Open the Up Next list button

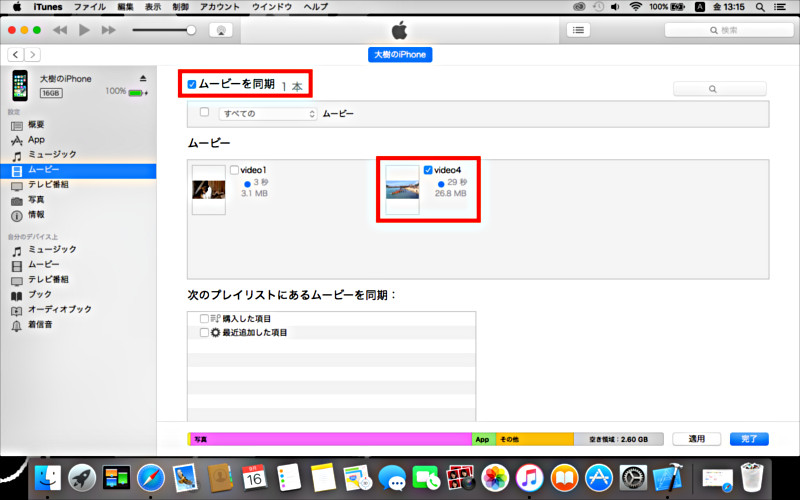pos(578,30)
